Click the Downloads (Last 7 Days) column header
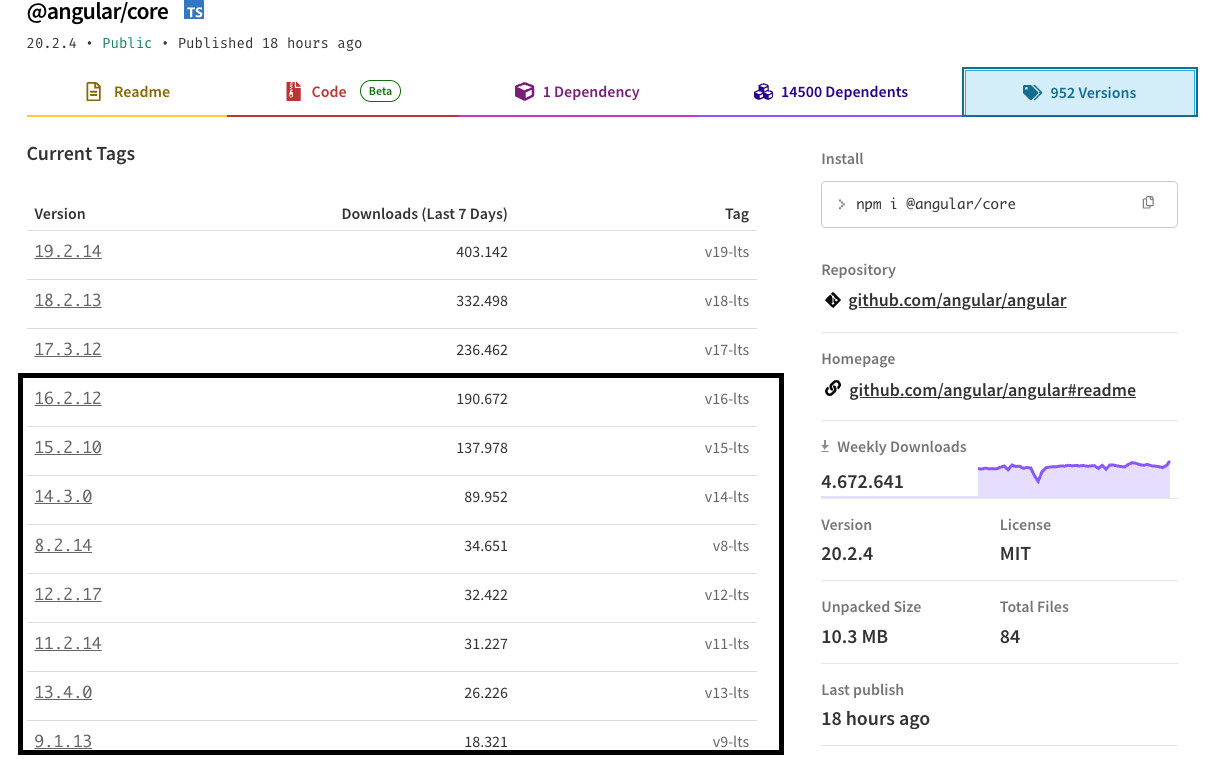 (x=424, y=214)
